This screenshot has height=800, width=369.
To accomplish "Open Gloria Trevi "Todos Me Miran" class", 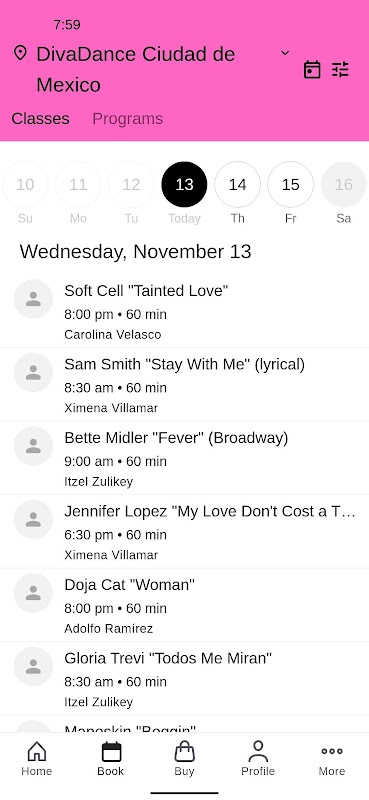I will [184, 679].
